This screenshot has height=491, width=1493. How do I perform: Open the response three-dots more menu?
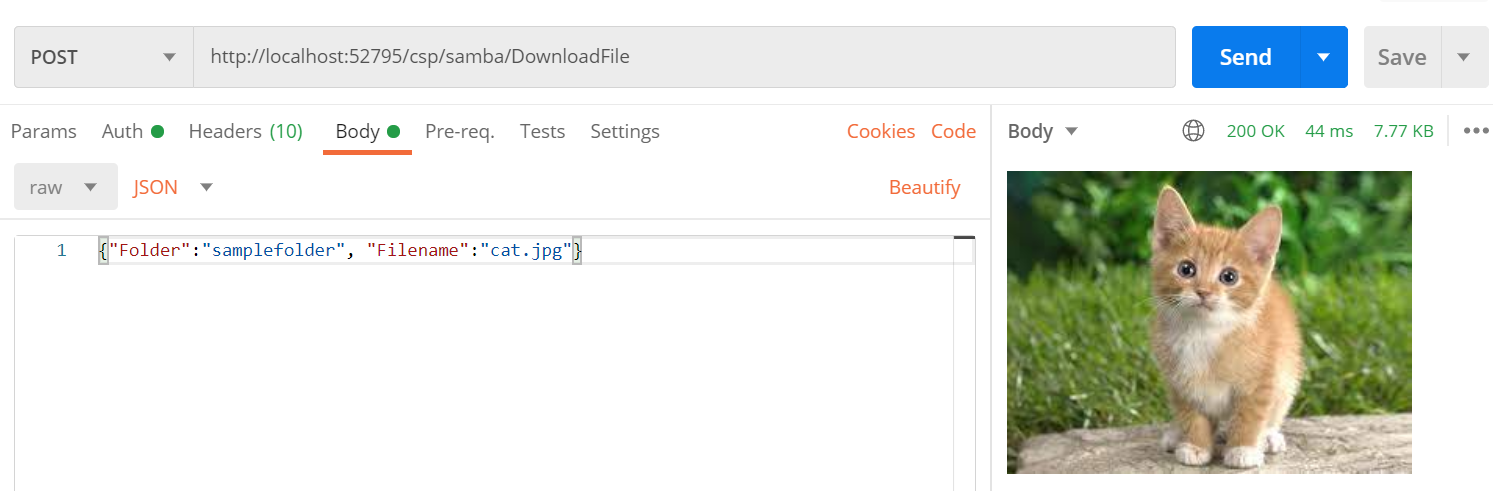(1476, 131)
